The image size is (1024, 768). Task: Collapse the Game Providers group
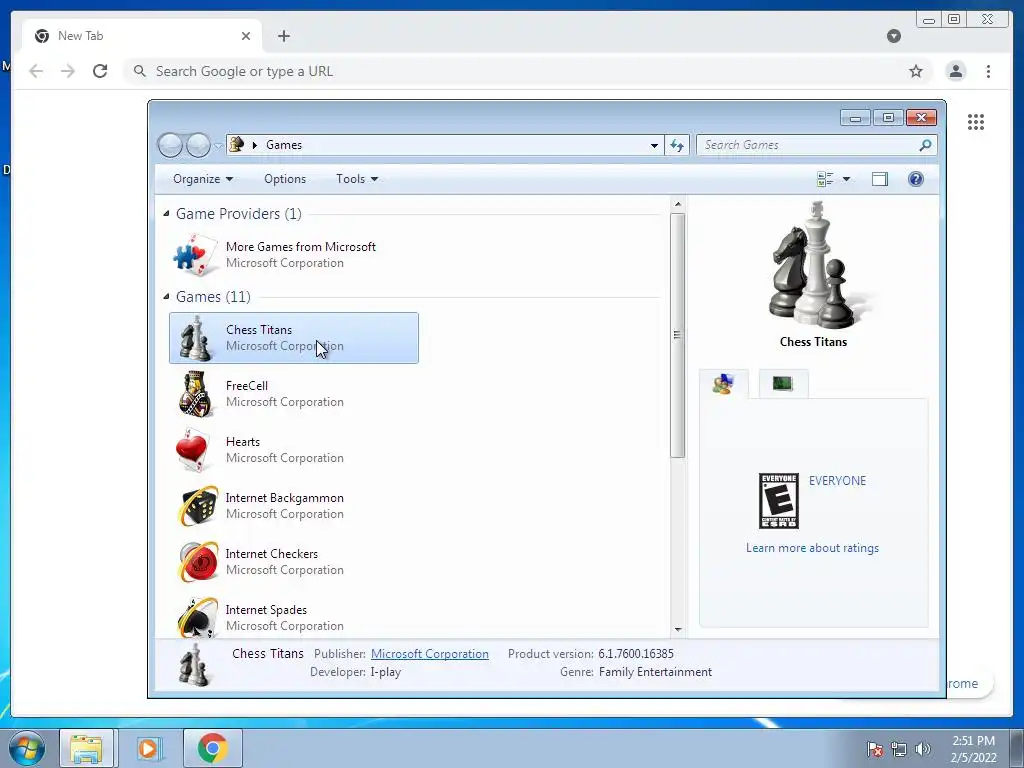pos(166,214)
